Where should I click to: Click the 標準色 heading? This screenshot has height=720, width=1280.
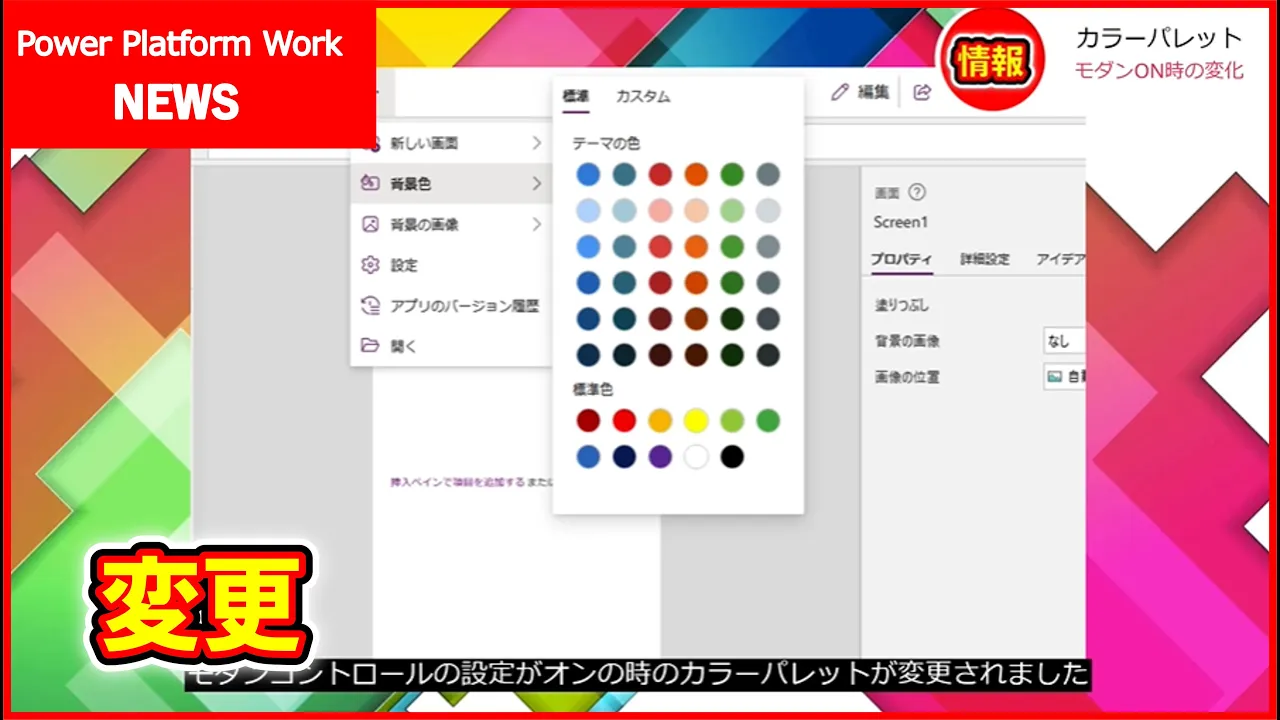pyautogui.click(x=593, y=389)
